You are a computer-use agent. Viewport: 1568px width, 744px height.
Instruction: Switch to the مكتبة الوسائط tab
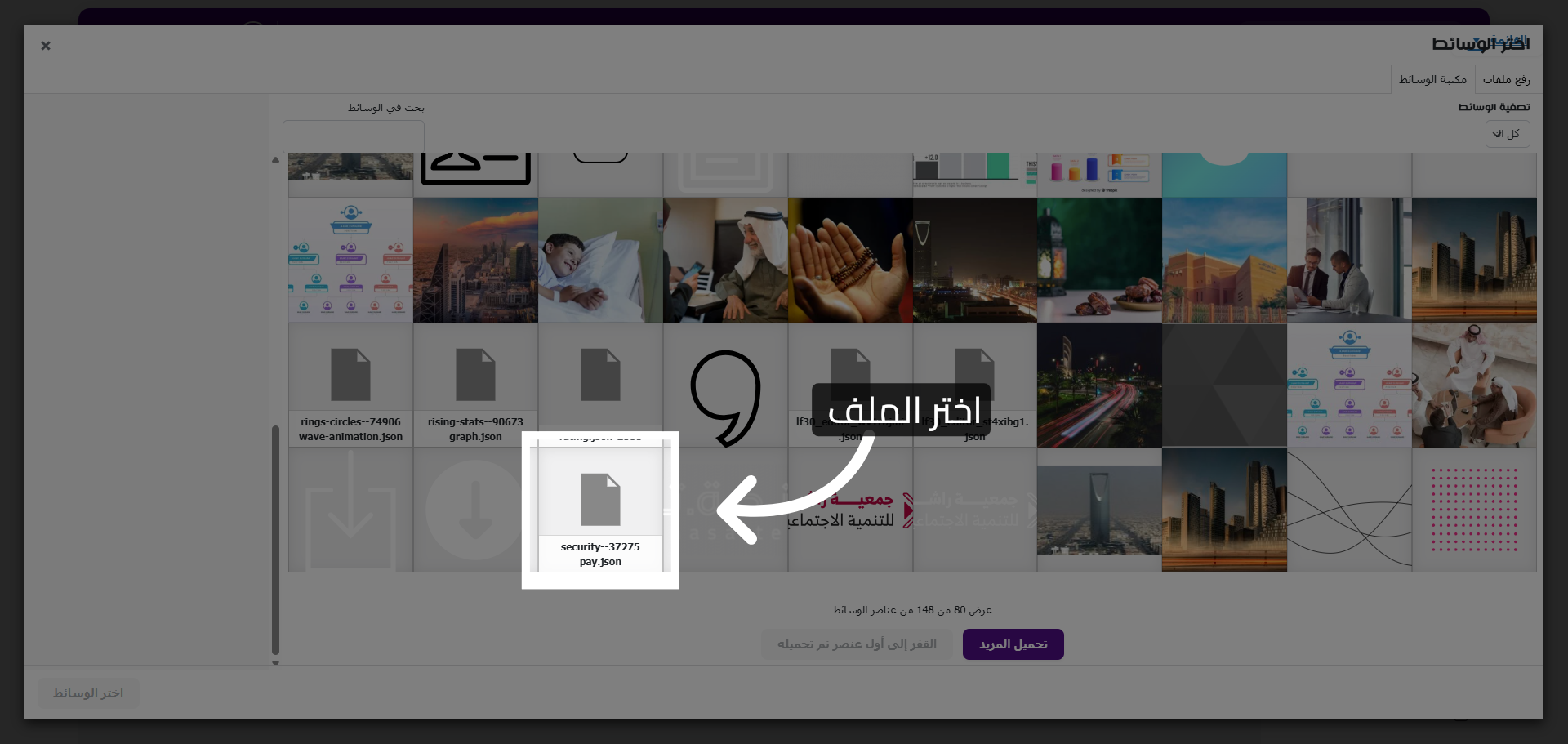(1432, 79)
